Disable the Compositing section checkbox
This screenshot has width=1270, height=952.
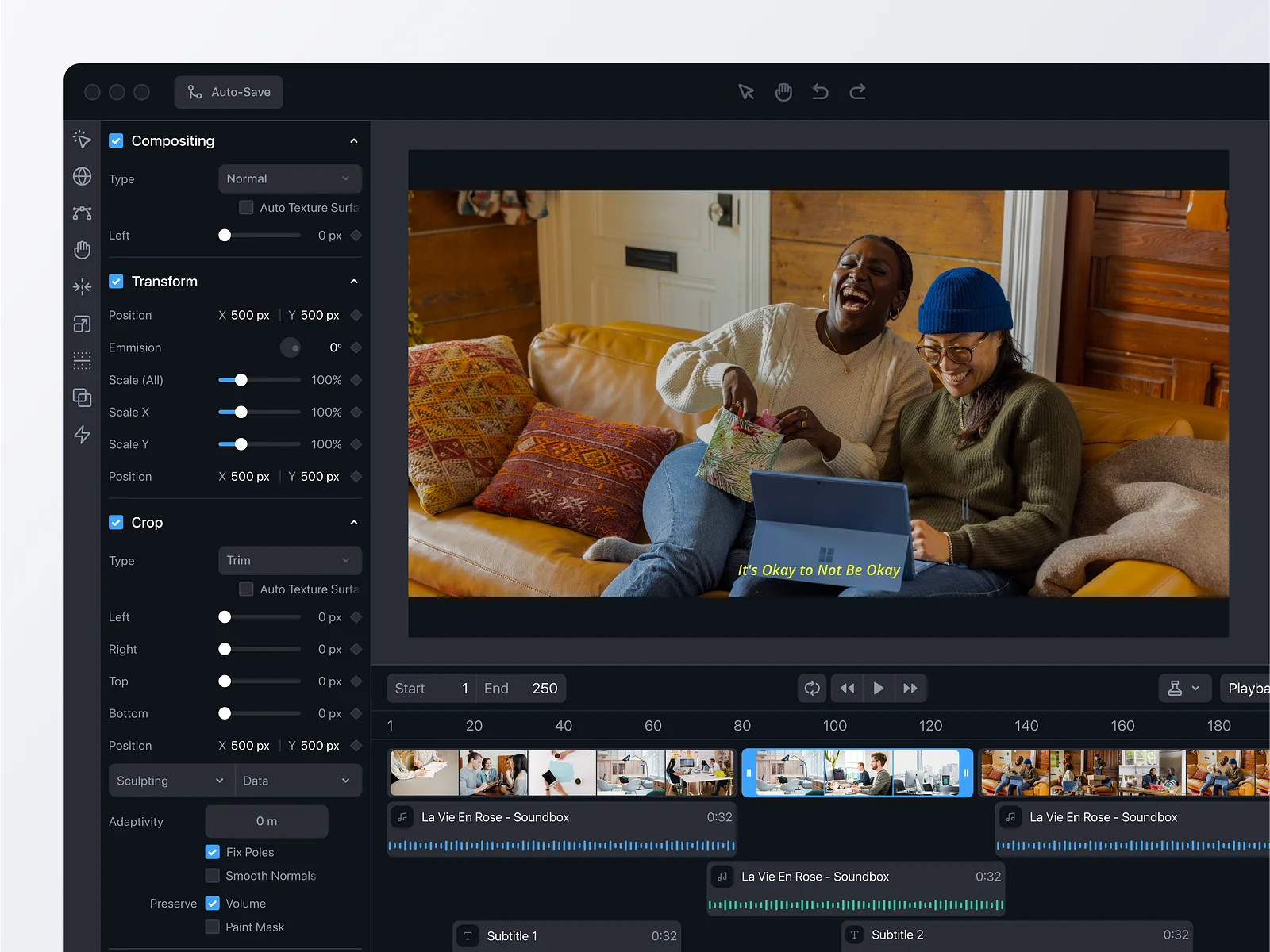(x=116, y=140)
